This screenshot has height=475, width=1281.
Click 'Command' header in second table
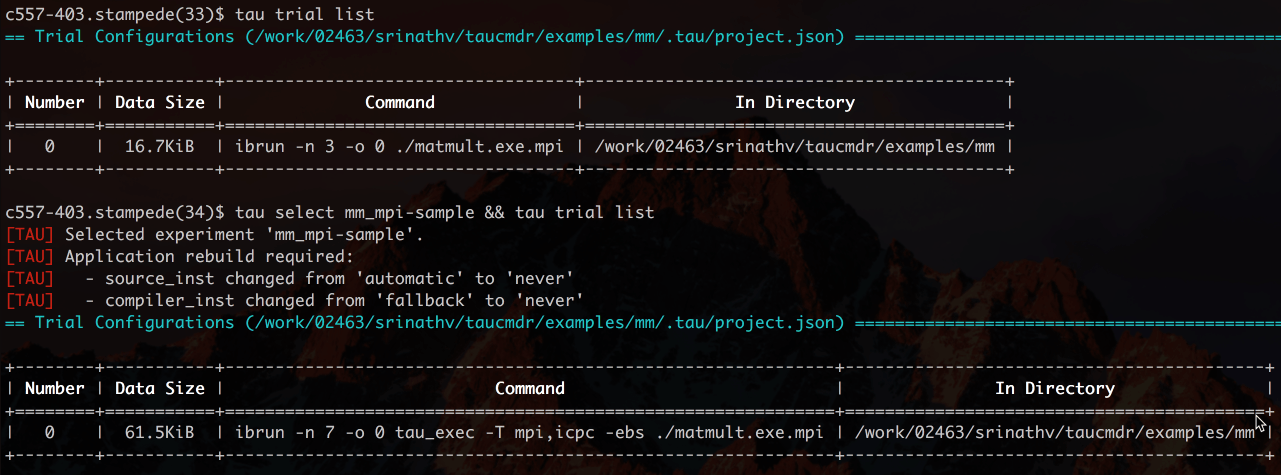[530, 388]
